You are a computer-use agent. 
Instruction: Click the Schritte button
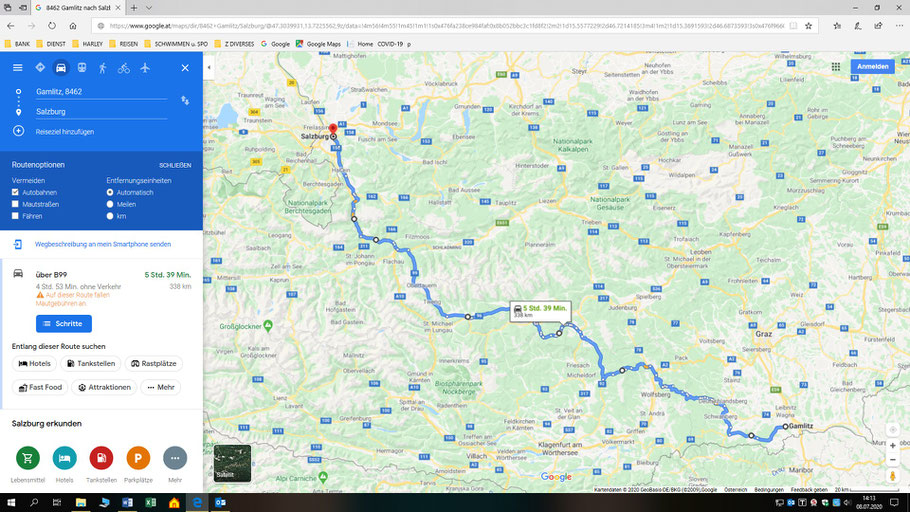tap(64, 324)
